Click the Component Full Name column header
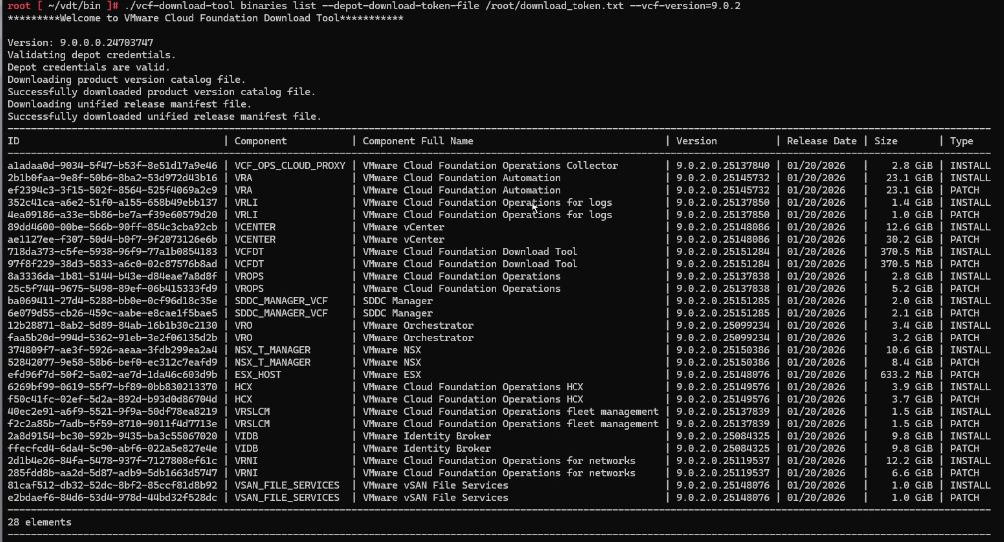1004x542 pixels. coord(417,141)
